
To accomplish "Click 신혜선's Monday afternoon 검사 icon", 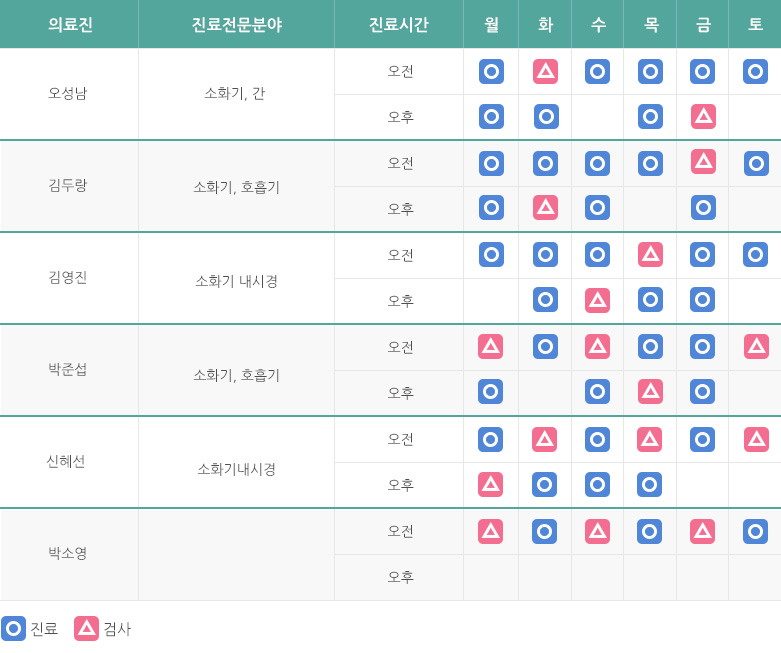I will [x=490, y=484].
